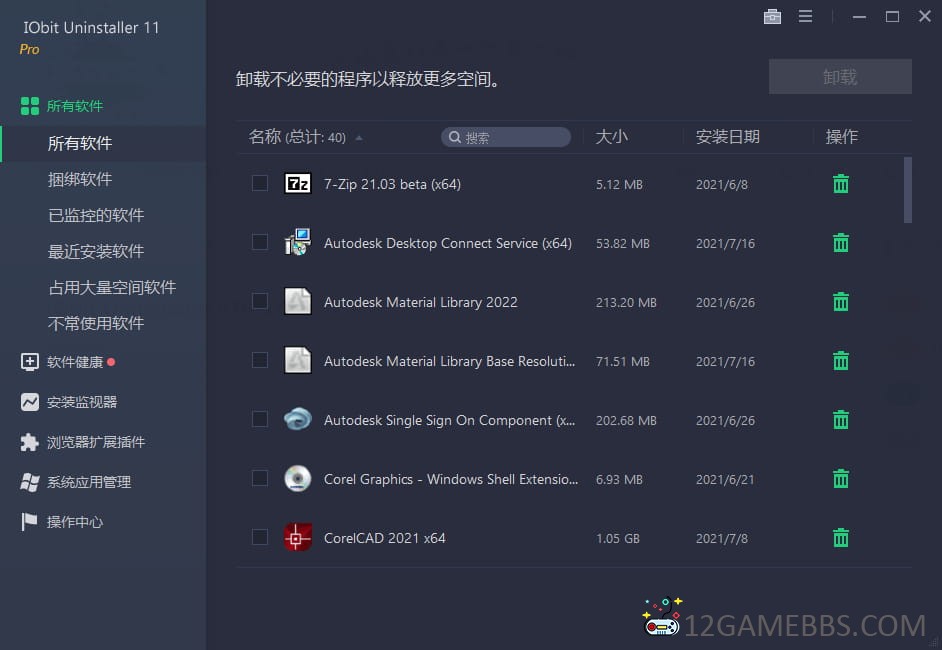Open 捆绑软件 in the sidebar
The width and height of the screenshot is (942, 650).
[x=80, y=180]
